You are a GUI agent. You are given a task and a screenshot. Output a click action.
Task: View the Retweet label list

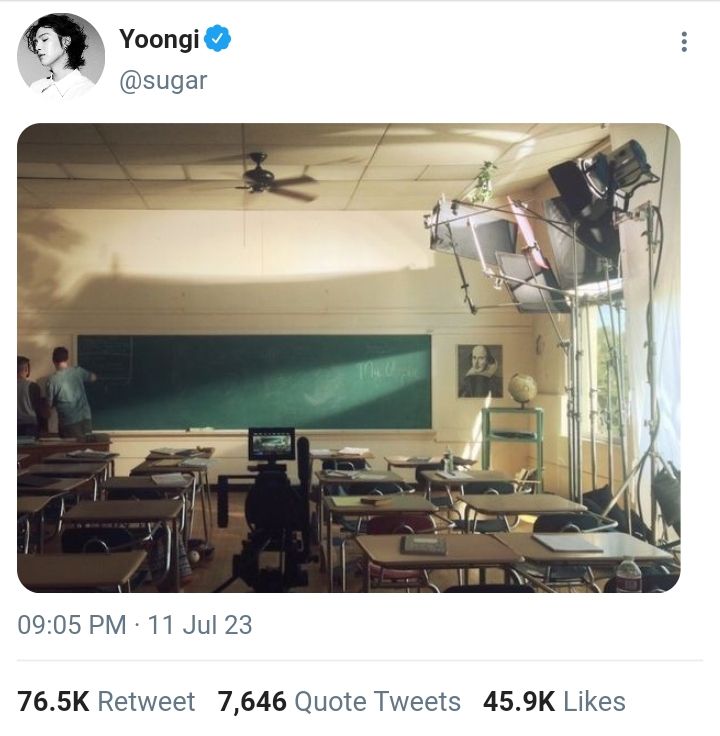pyautogui.click(x=146, y=701)
